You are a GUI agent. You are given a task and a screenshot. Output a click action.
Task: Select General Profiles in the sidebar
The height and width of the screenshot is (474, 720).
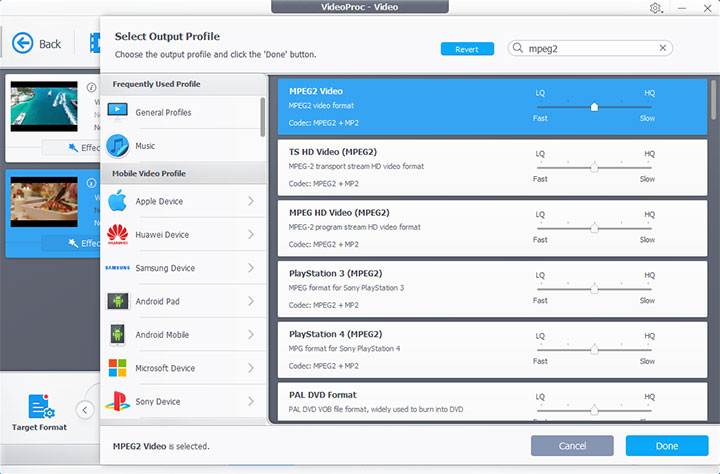181,112
